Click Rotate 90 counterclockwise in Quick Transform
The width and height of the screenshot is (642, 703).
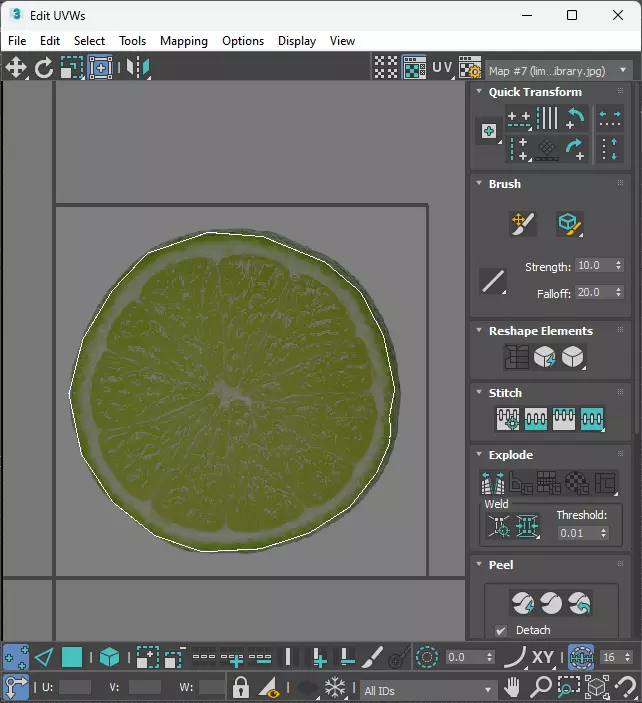point(575,119)
